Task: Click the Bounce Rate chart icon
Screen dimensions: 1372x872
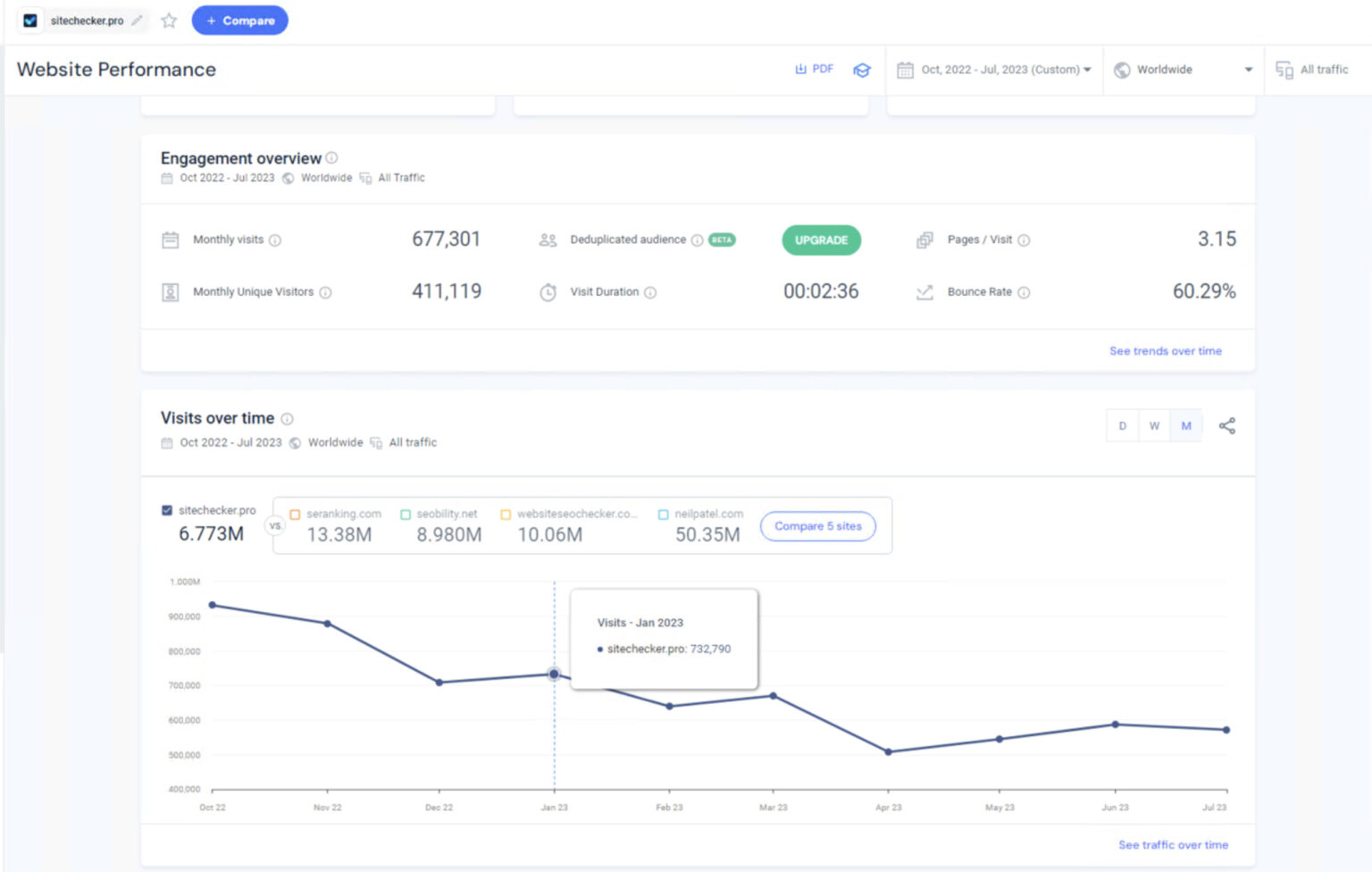Action: pos(924,292)
